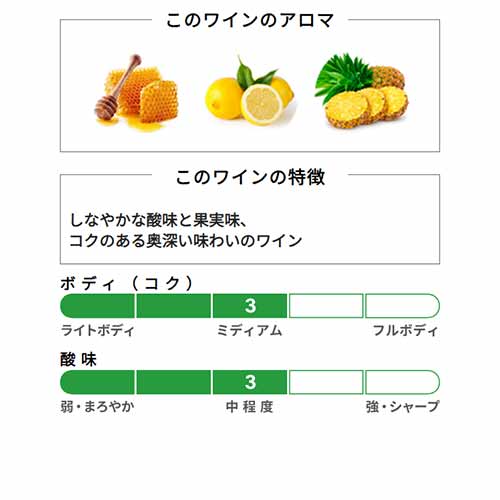The image size is (500, 500).
Task: Click acidity segment numbered 3
Action: [x=250, y=382]
